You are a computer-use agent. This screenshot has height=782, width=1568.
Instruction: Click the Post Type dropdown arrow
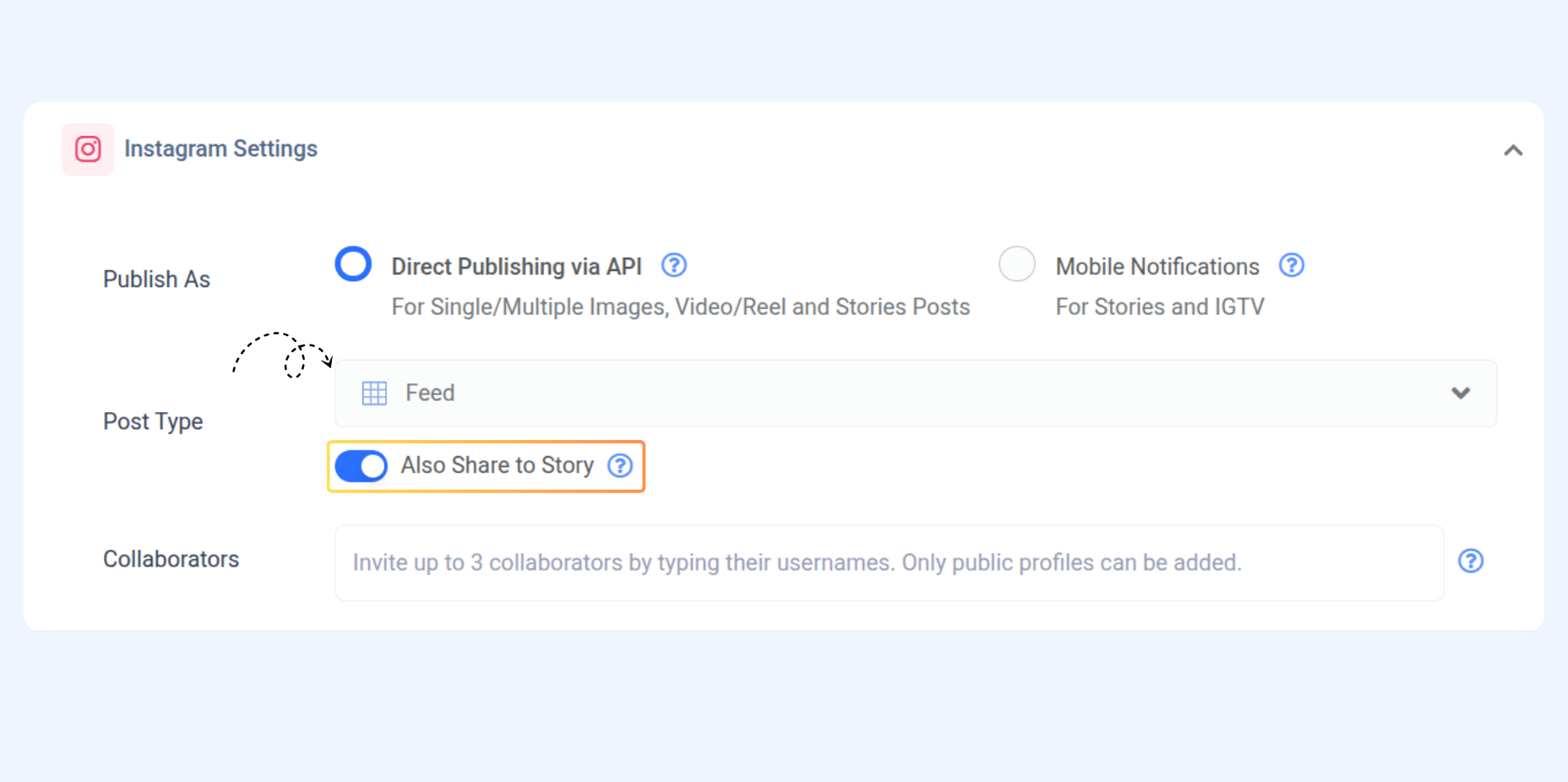pyautogui.click(x=1460, y=394)
